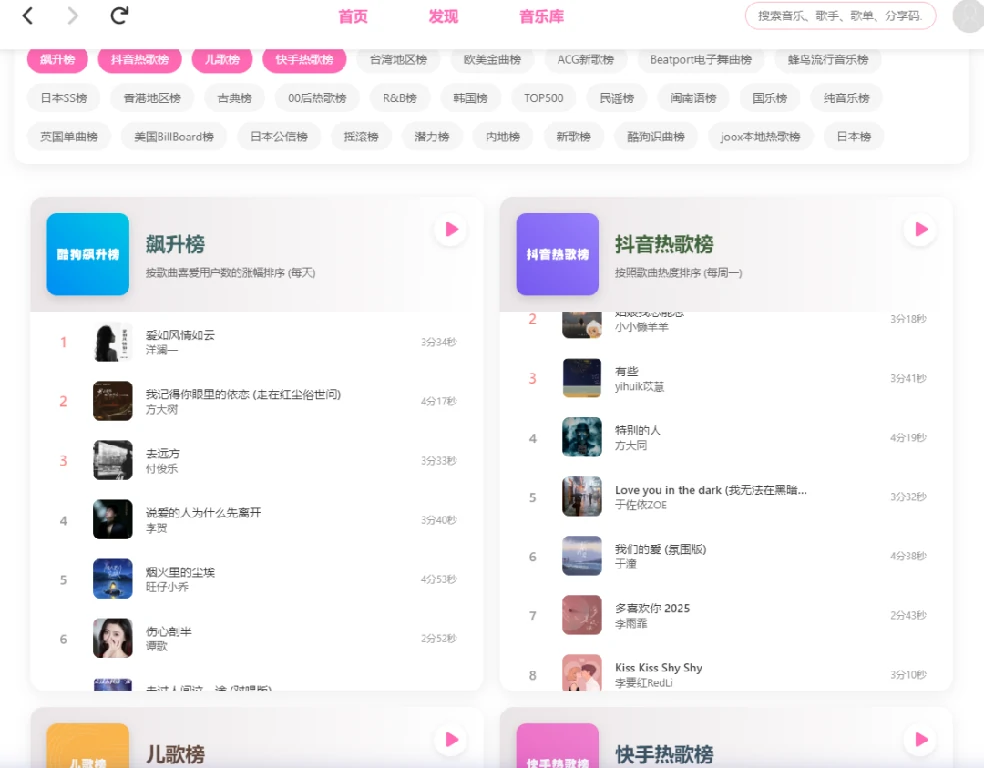Refresh the current page
This screenshot has height=768, width=984.
click(x=119, y=16)
